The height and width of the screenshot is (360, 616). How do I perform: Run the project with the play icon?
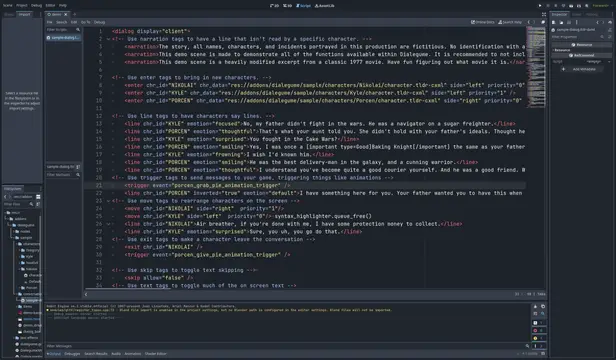point(540,6)
